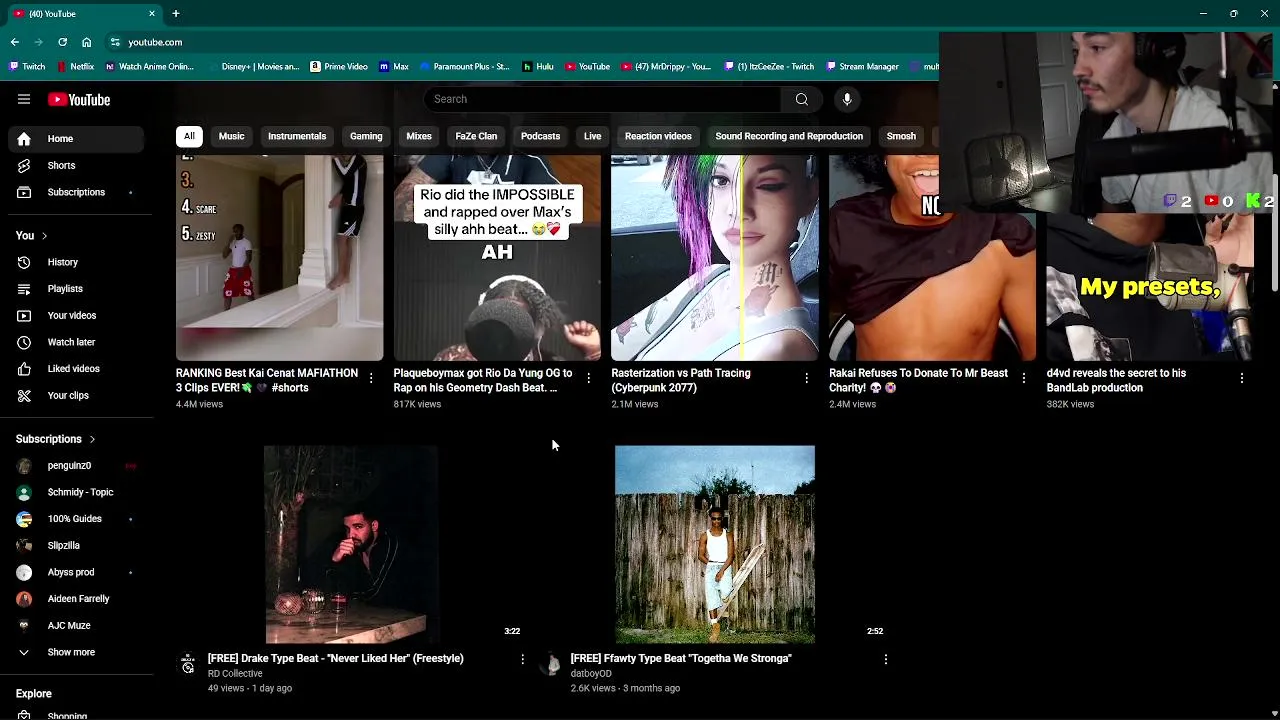Screen dimensions: 1280x720
Task: Click datboyOD channel avatar
Action: [x=550, y=665]
